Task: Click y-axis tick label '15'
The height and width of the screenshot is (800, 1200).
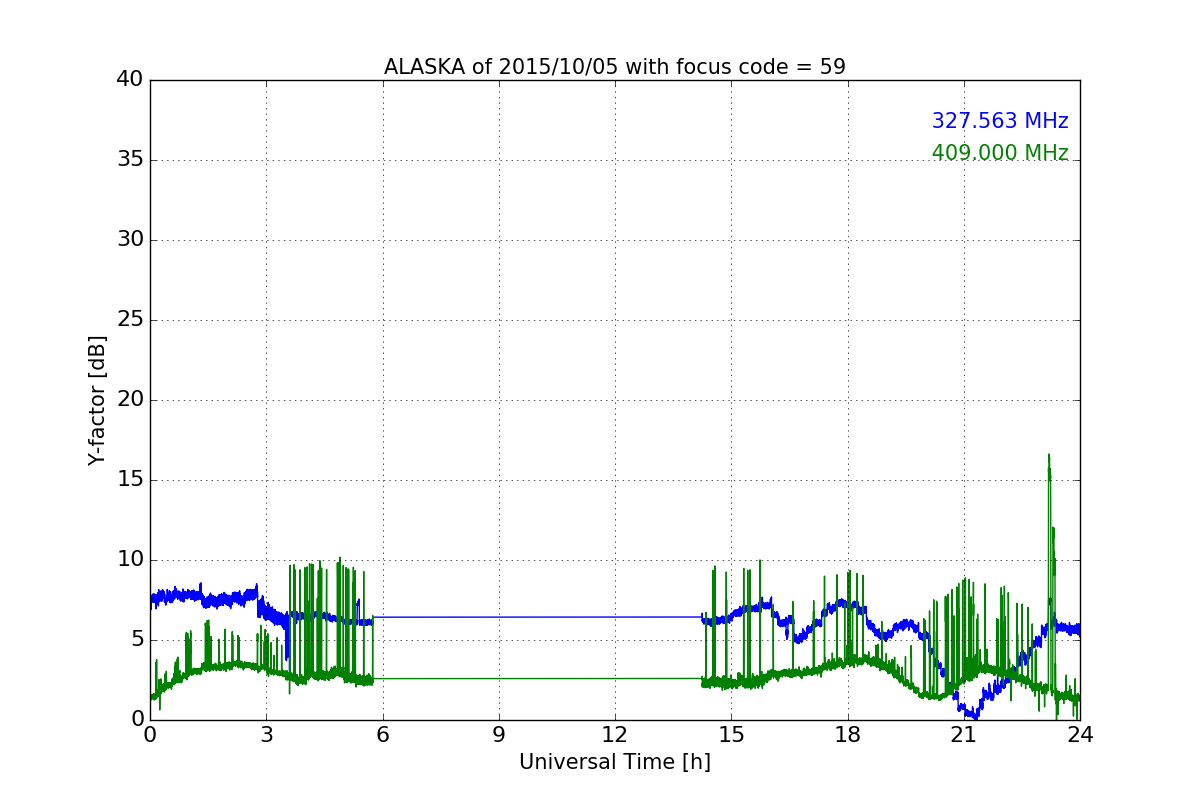Action: [x=130, y=480]
